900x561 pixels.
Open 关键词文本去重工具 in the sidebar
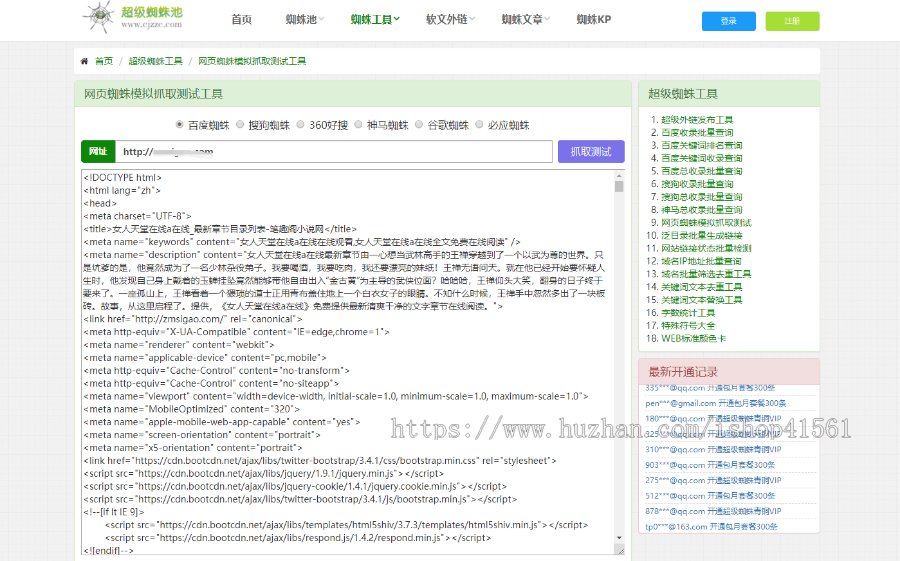click(x=701, y=287)
